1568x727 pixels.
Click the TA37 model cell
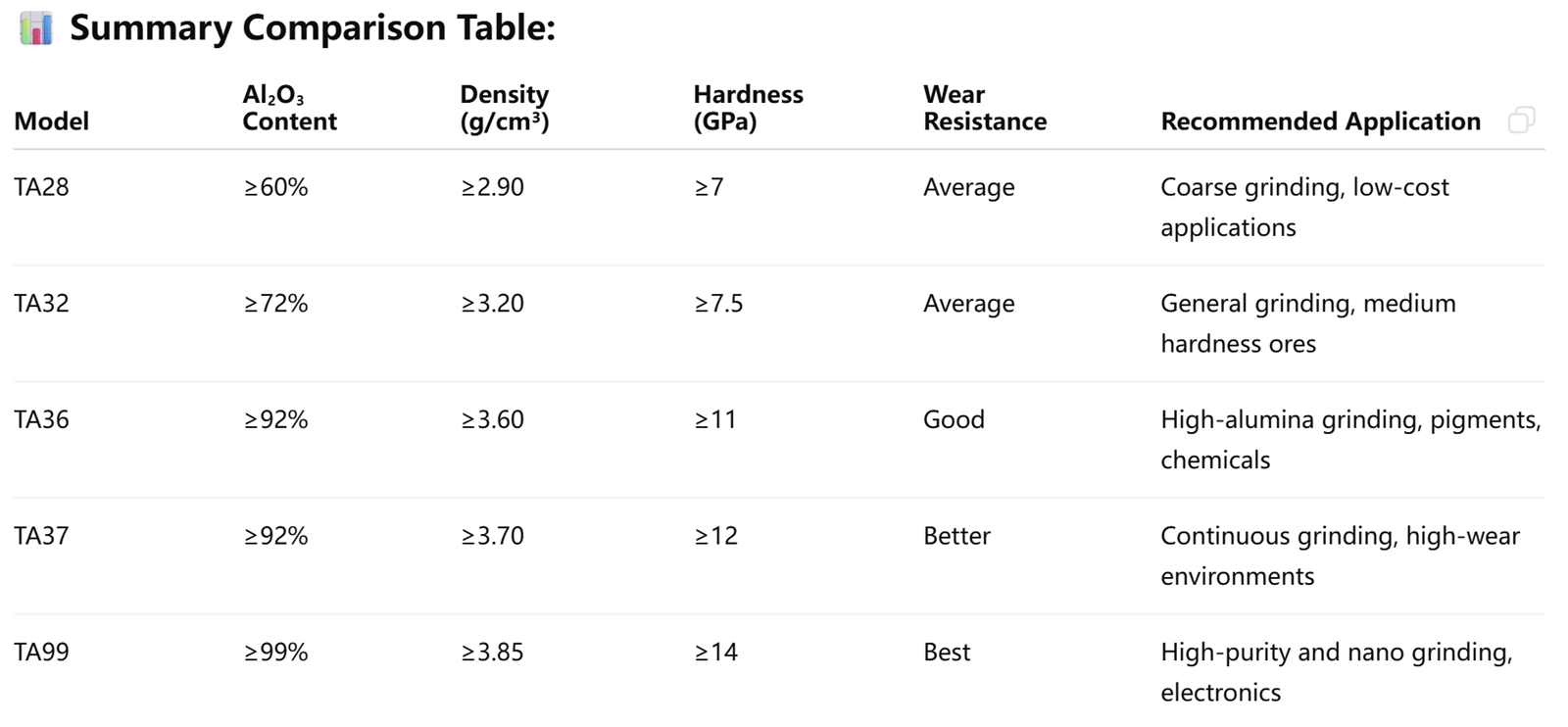tap(41, 536)
